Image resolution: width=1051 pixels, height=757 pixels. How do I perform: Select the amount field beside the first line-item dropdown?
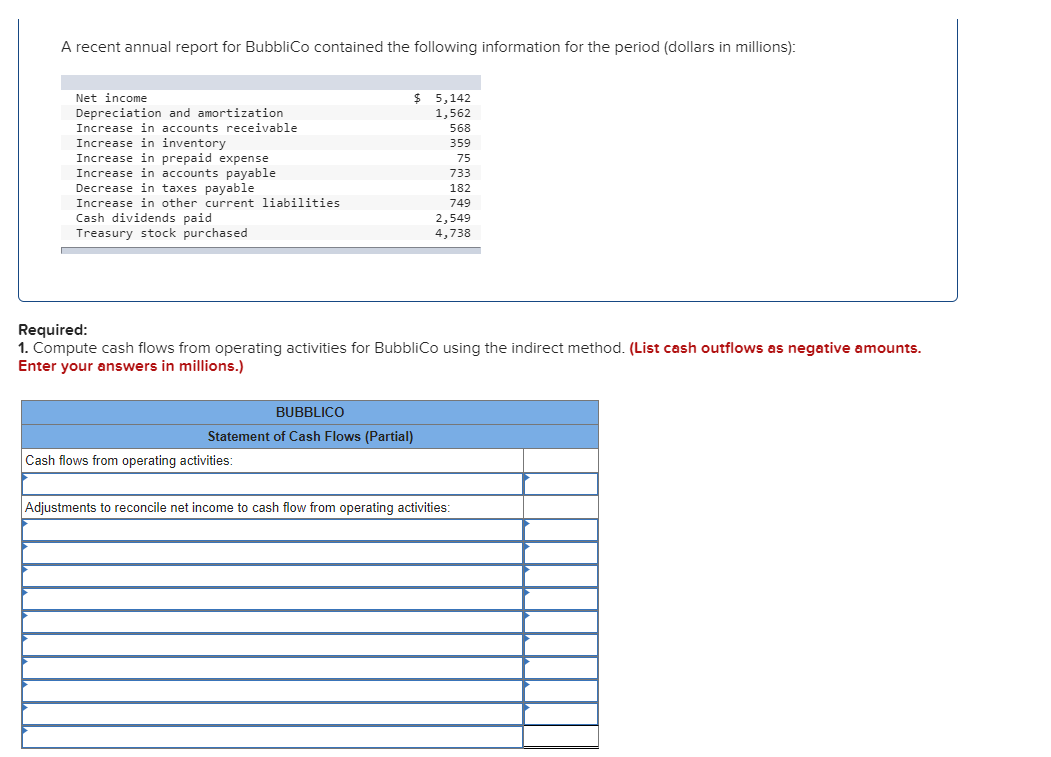tap(560, 484)
